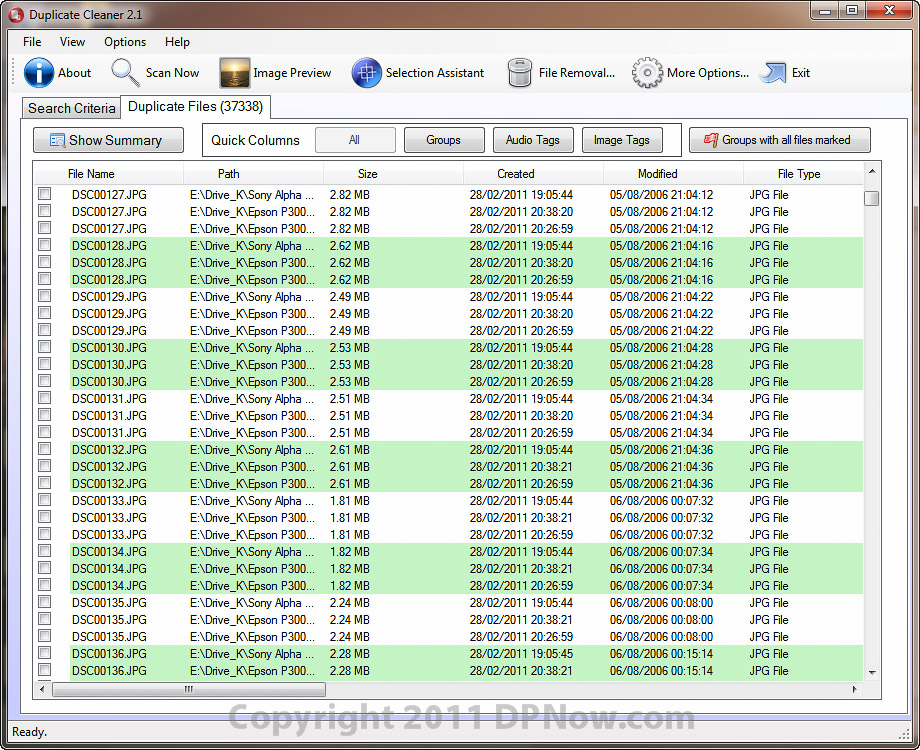Click the Exit arrow icon

coord(773,73)
